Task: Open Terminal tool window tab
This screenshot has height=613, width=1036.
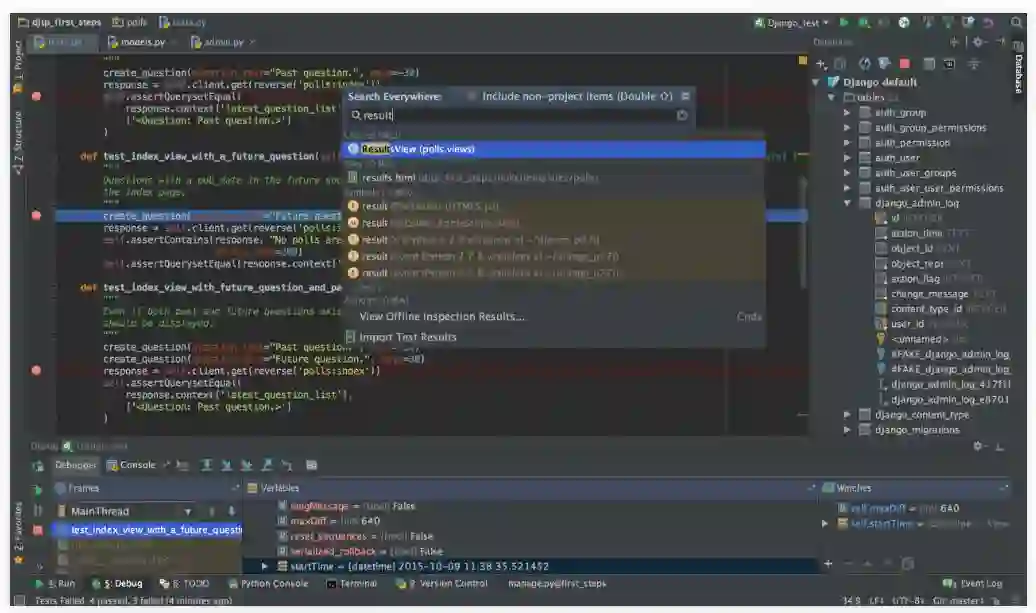Action: pos(352,584)
